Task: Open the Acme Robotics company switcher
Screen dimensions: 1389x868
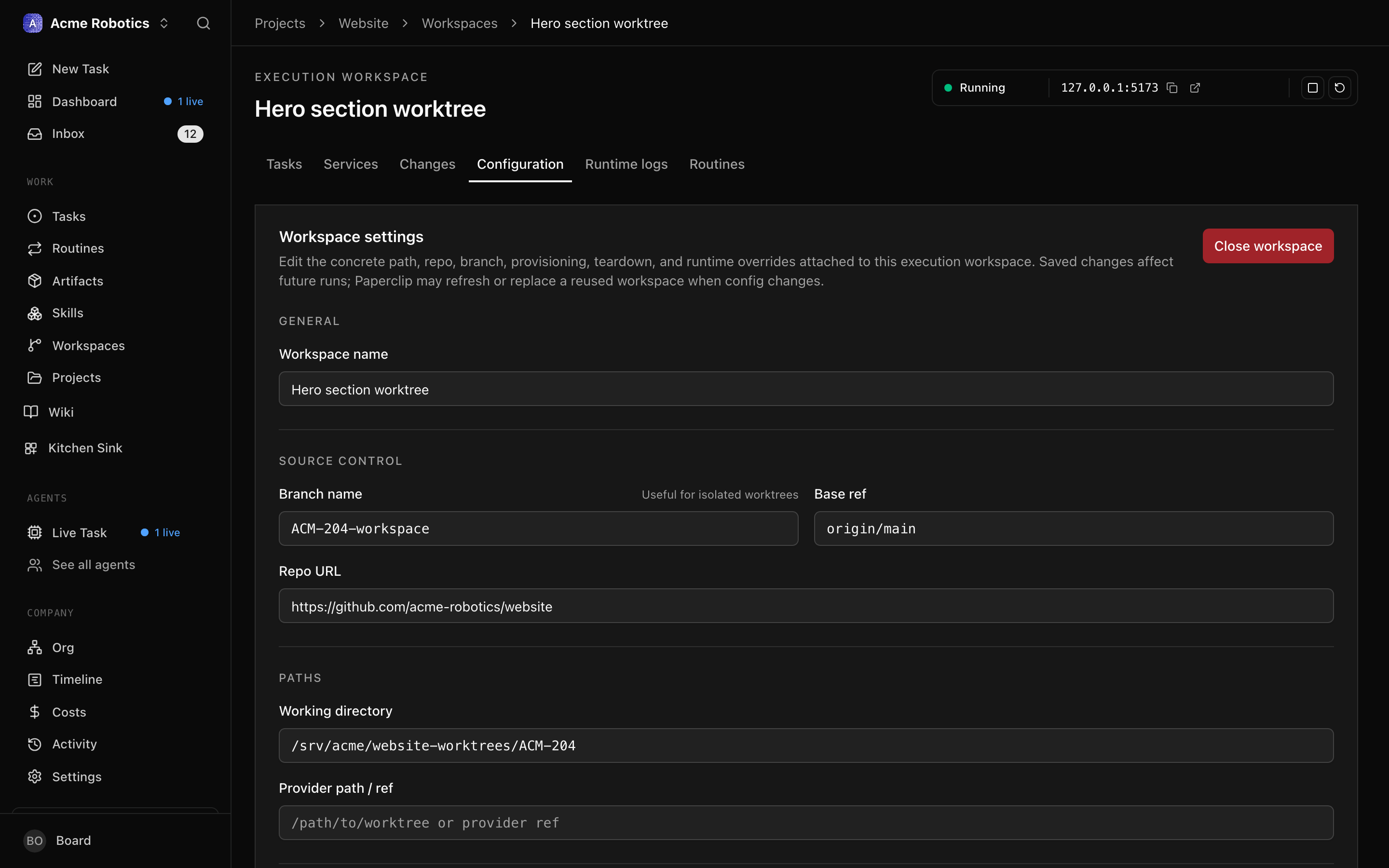Action: [x=96, y=23]
